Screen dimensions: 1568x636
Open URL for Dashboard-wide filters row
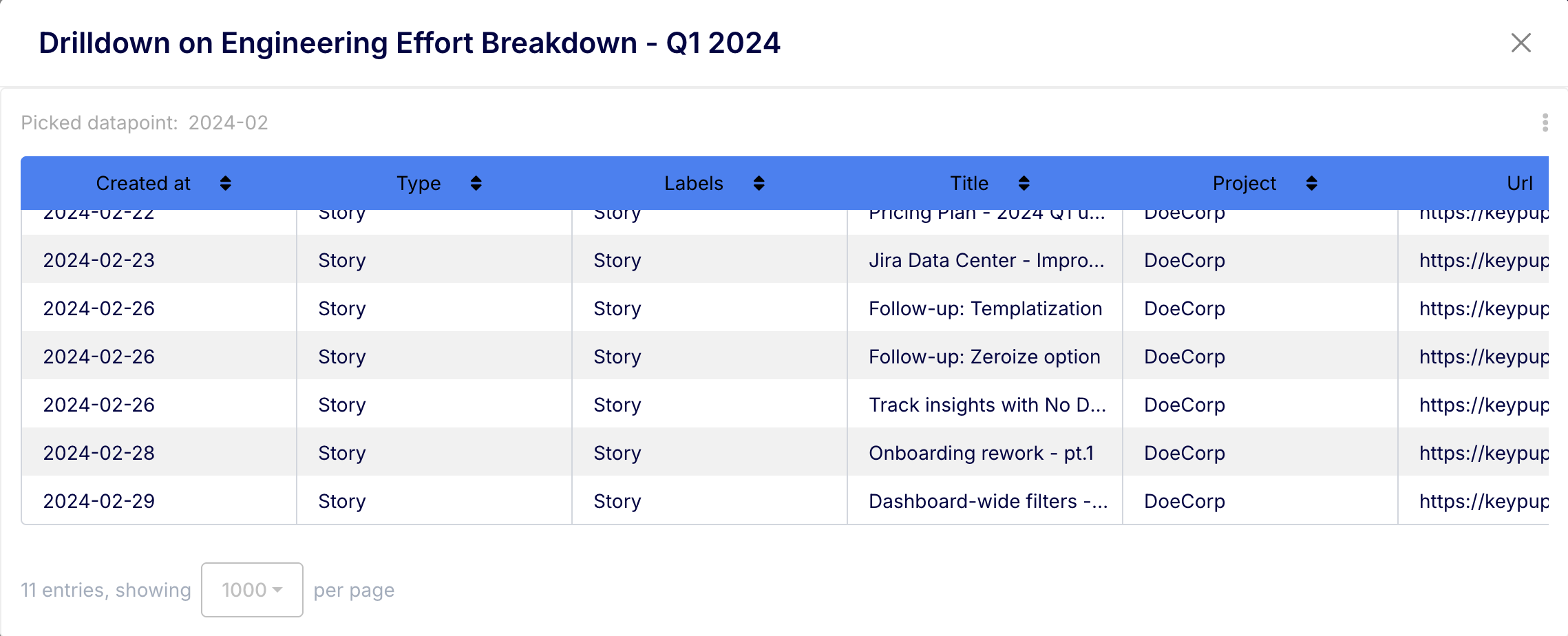click(1483, 501)
